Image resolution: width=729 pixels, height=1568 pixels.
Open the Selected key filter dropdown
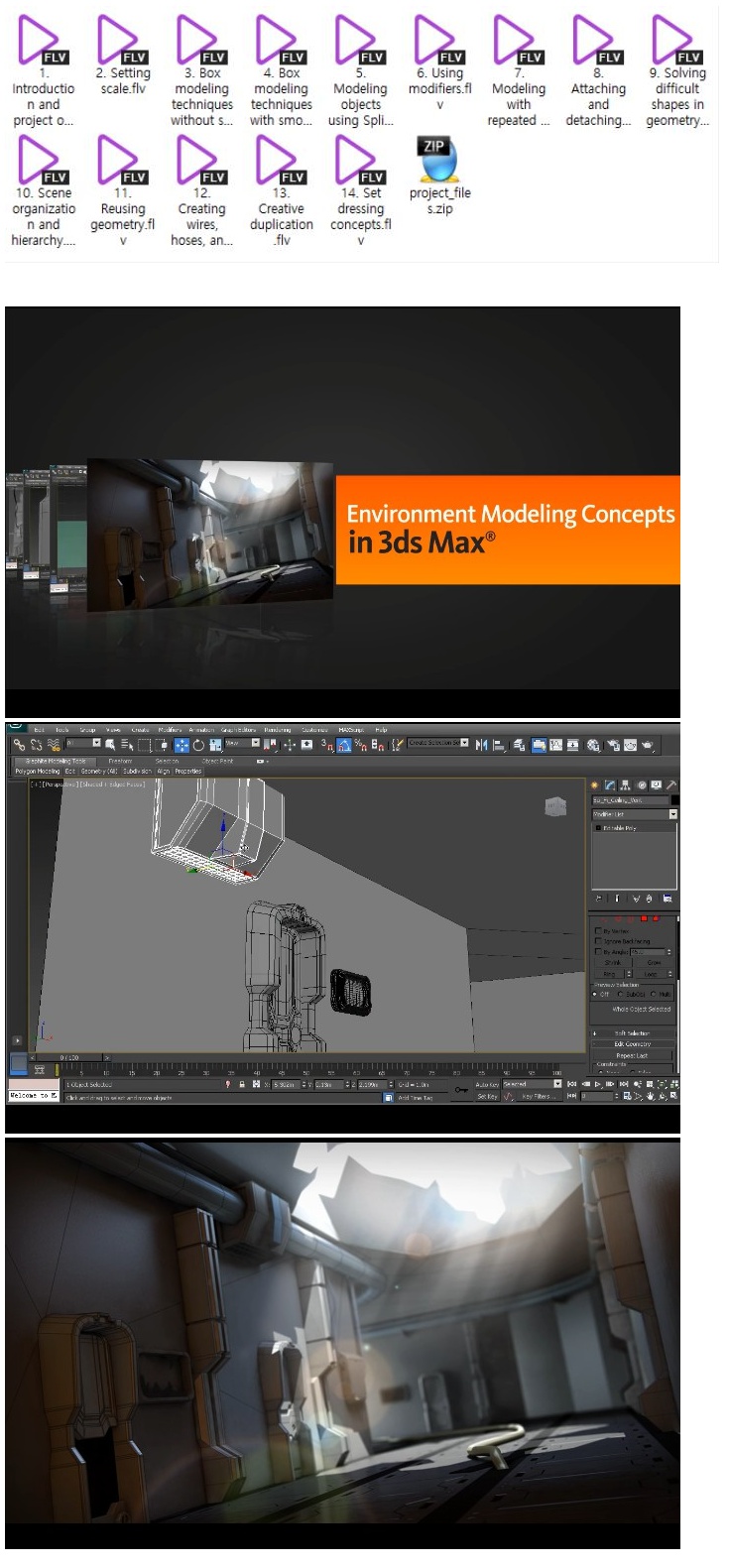coord(533,1084)
